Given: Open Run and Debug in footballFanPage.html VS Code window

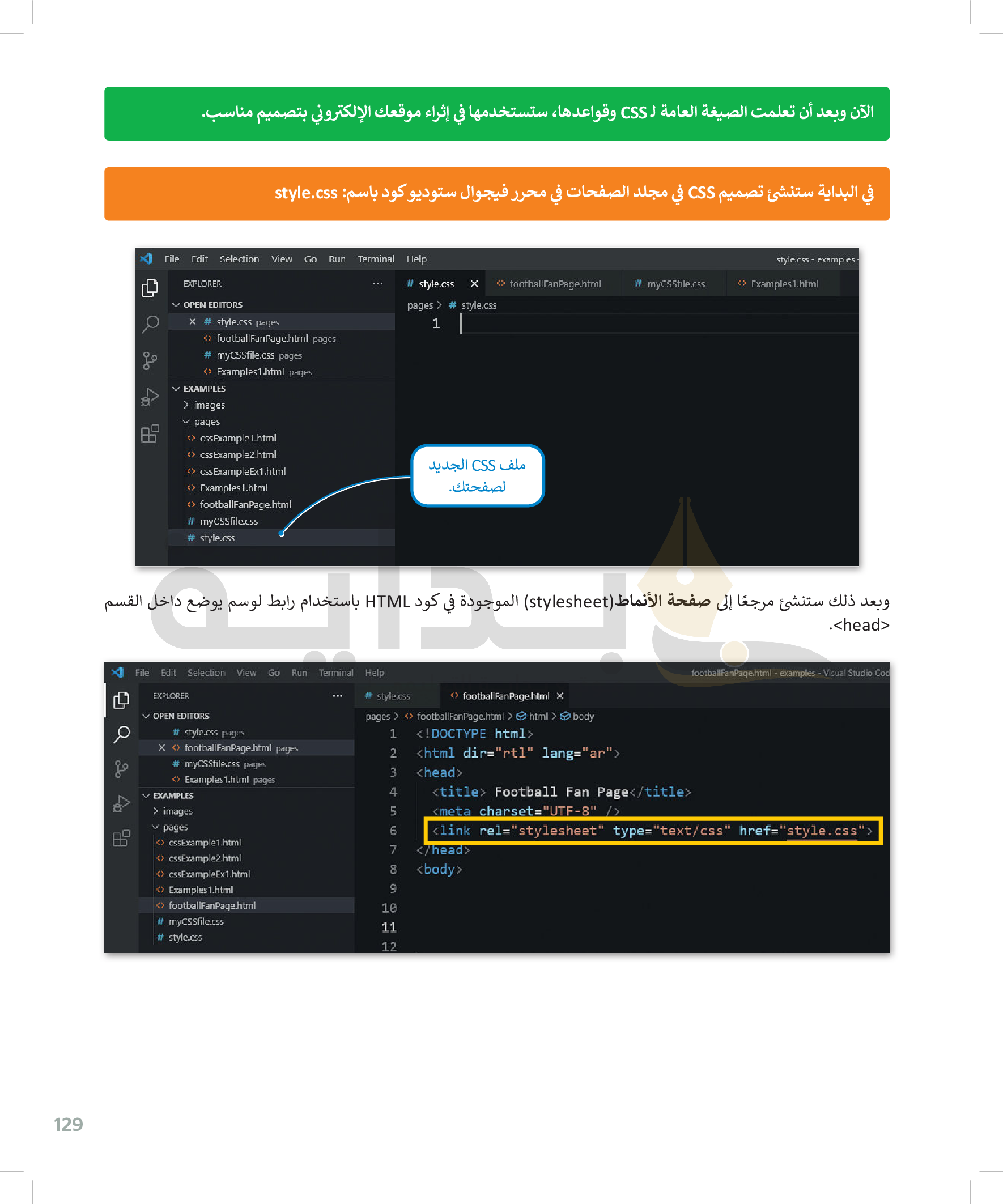Looking at the screenshot, I should click(x=122, y=803).
